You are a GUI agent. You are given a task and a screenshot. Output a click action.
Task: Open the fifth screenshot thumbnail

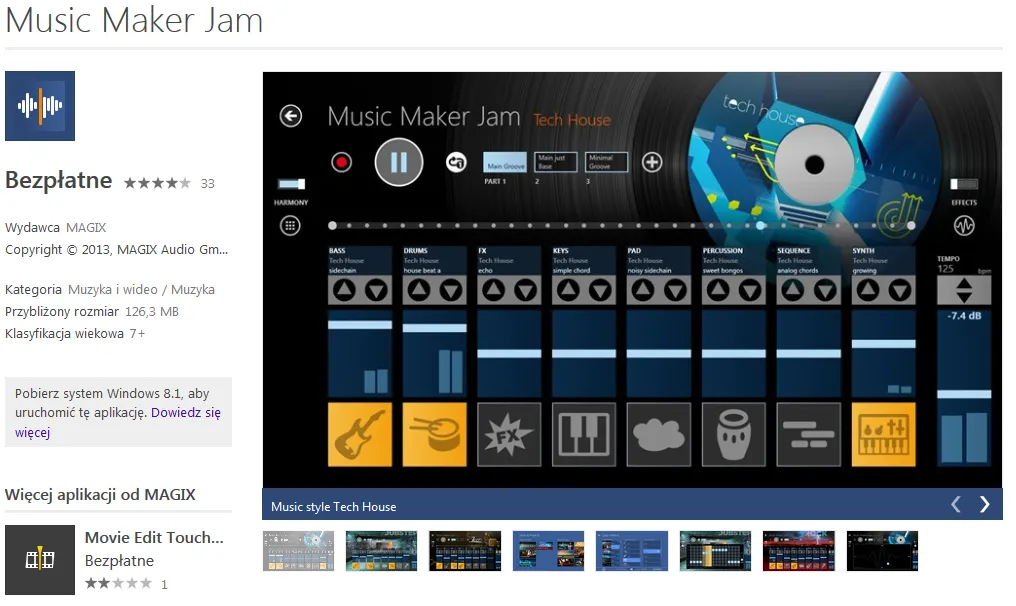(x=632, y=551)
